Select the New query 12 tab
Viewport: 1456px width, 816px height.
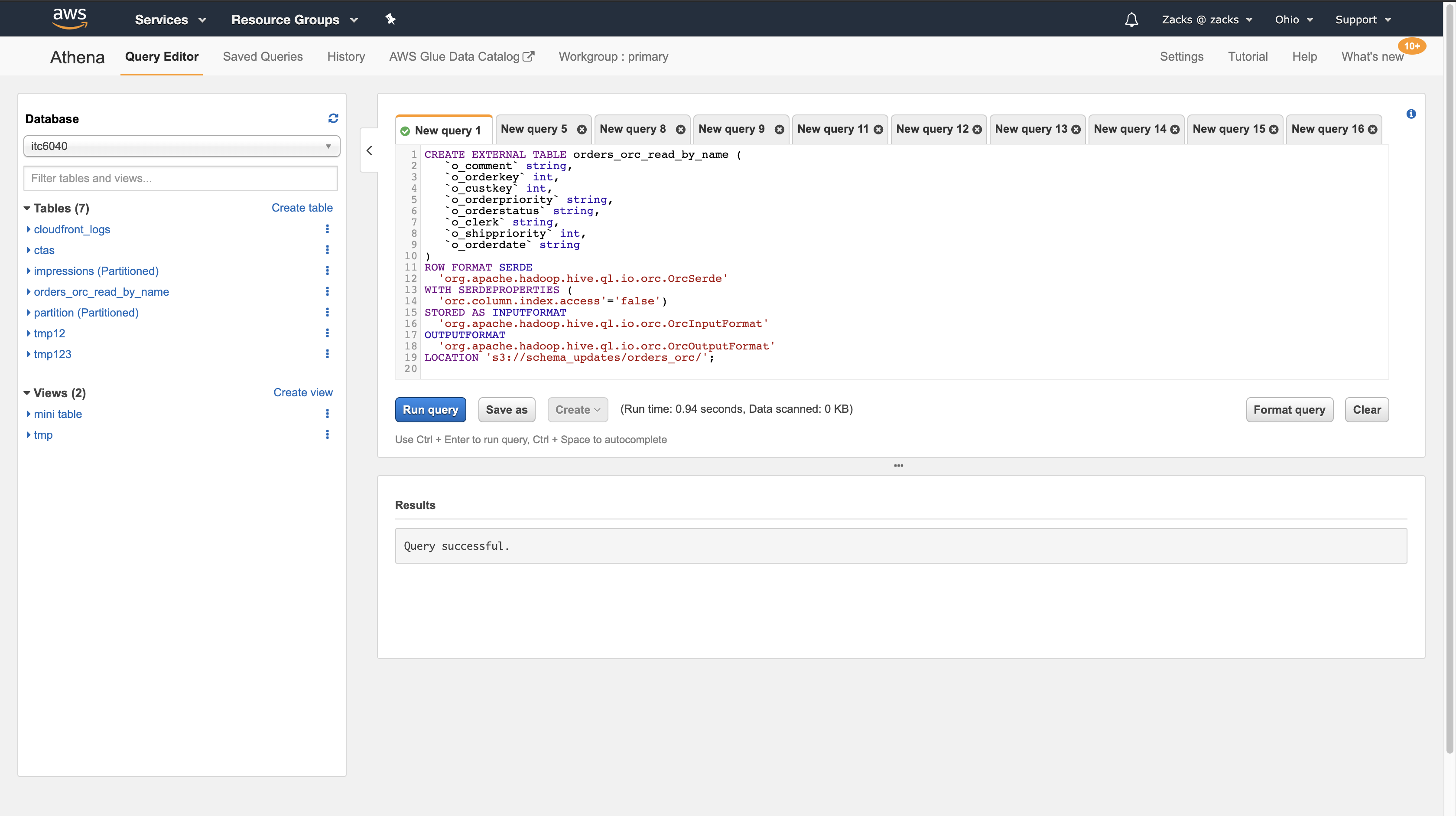[x=932, y=129]
